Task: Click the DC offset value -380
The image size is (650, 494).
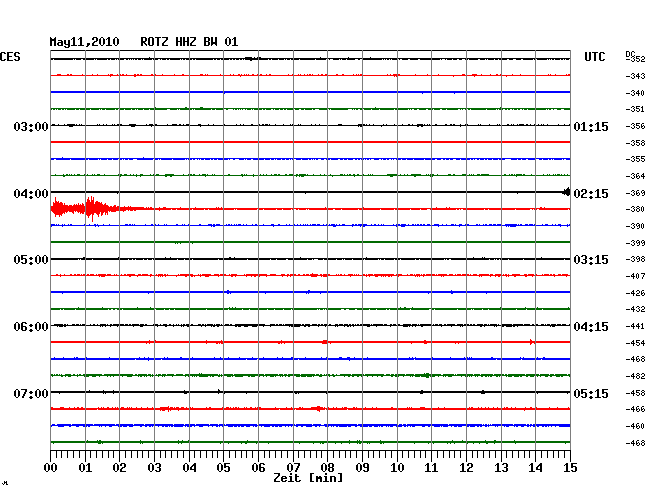Action: 635,209
